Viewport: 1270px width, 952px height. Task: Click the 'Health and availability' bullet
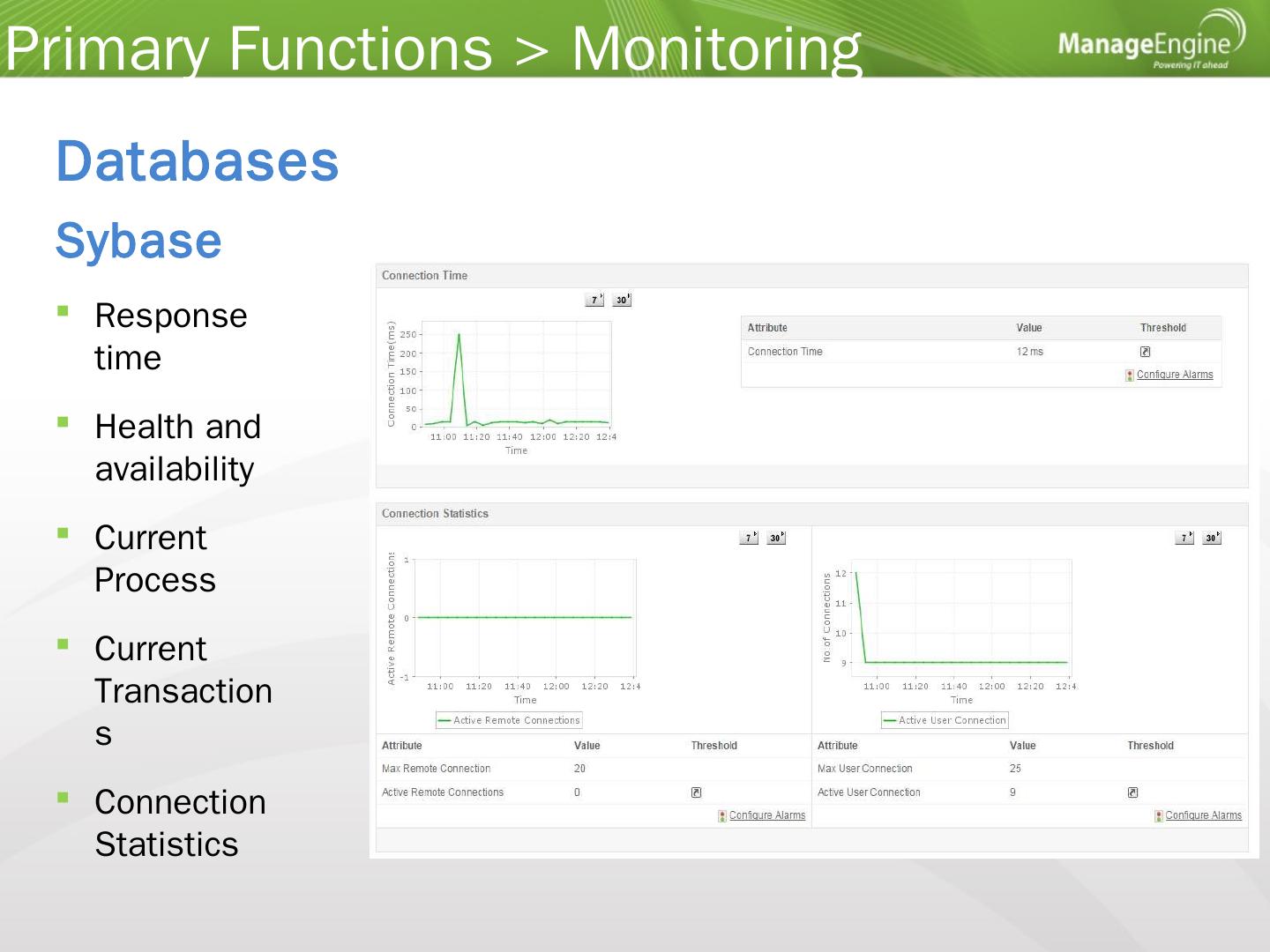[178, 448]
